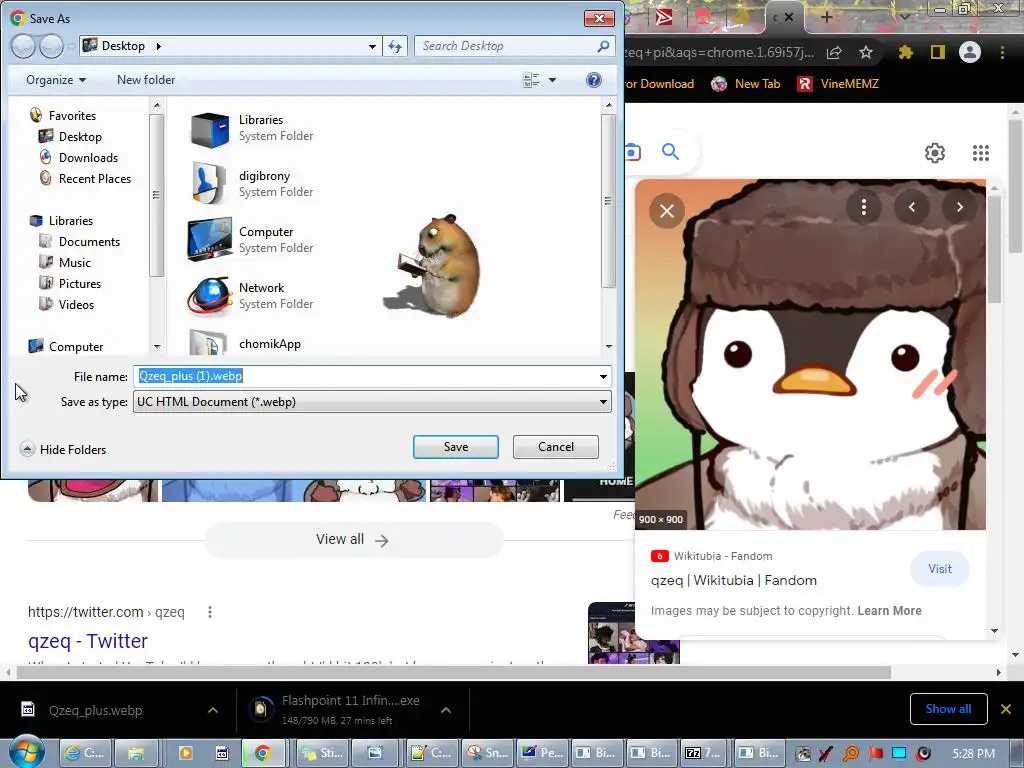Click navigation pane scroll down arrow
This screenshot has height=768, width=1024.
tap(157, 347)
